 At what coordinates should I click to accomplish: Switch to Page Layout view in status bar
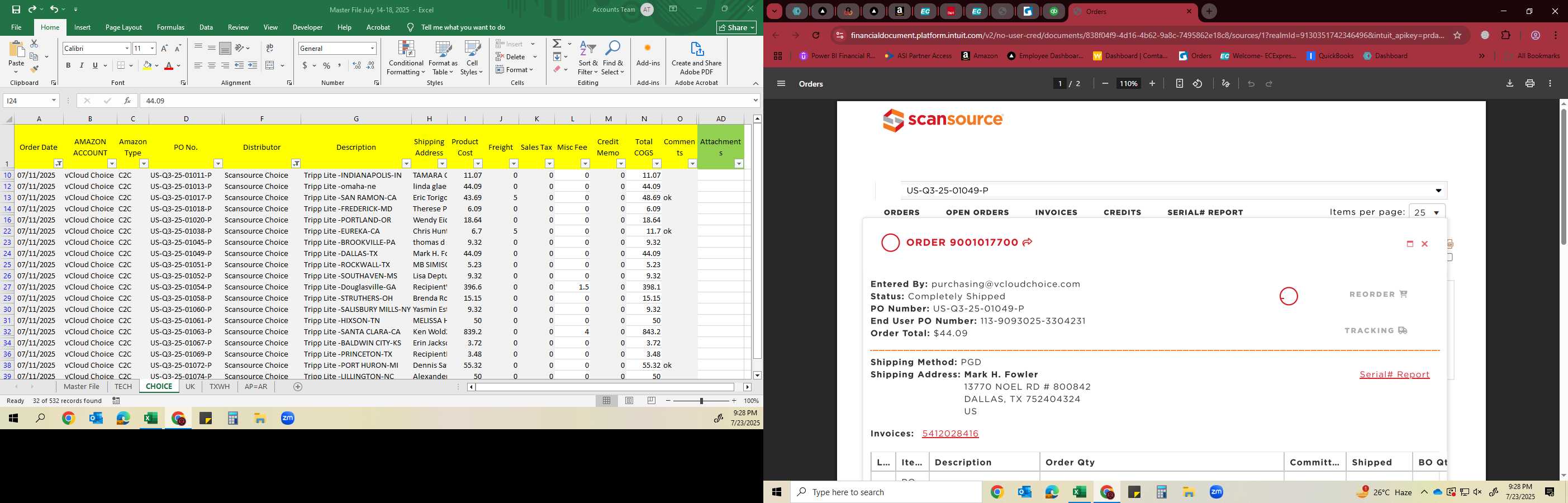(x=629, y=401)
